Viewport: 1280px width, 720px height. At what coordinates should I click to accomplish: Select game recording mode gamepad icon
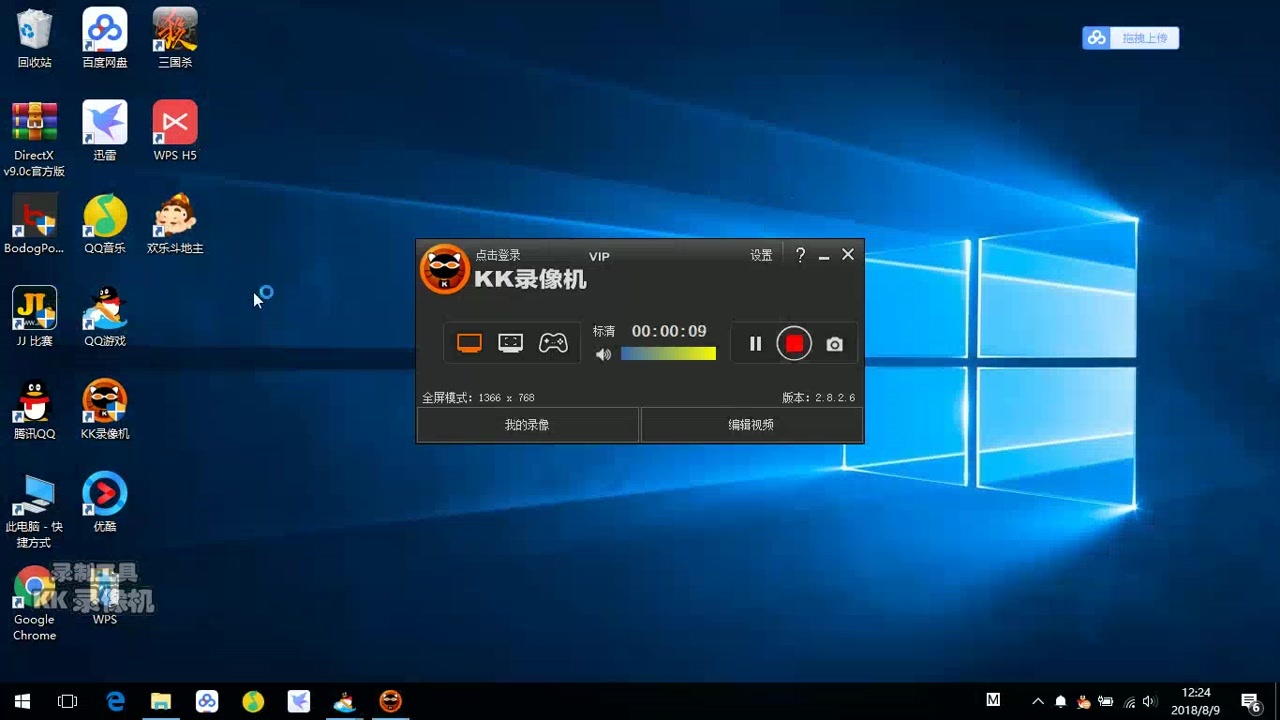click(x=553, y=343)
